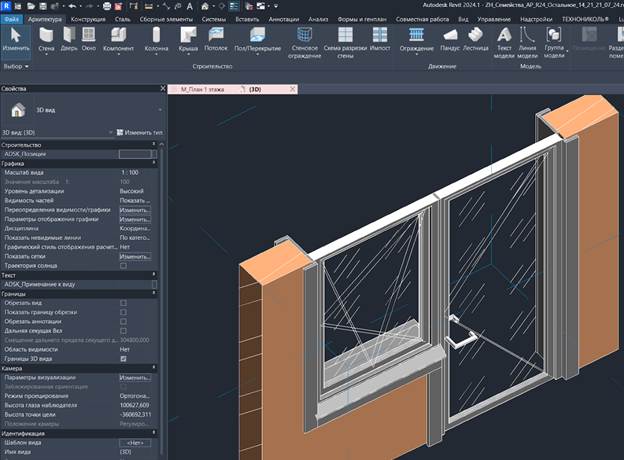Select the Потолок (Ceiling) tool
Screen dimensions: 624x460
pyautogui.click(x=216, y=40)
